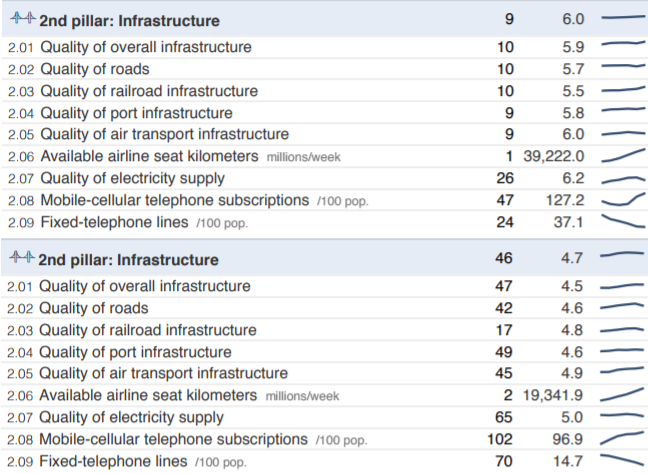Image resolution: width=648 pixels, height=474 pixels.
Task: Click Quality of air transport infrastructure ranked 45
Action: (164, 373)
